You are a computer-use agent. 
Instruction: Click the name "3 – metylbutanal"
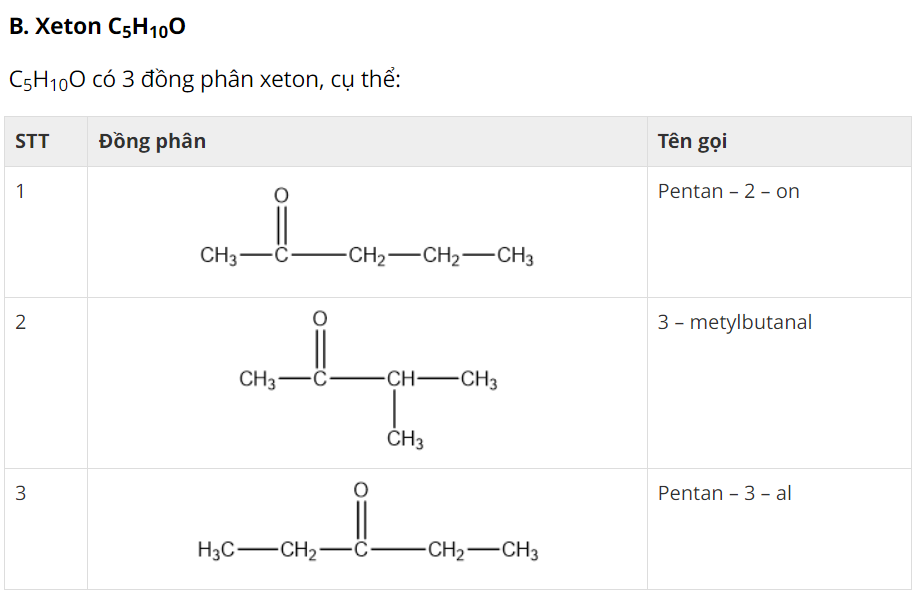[734, 322]
